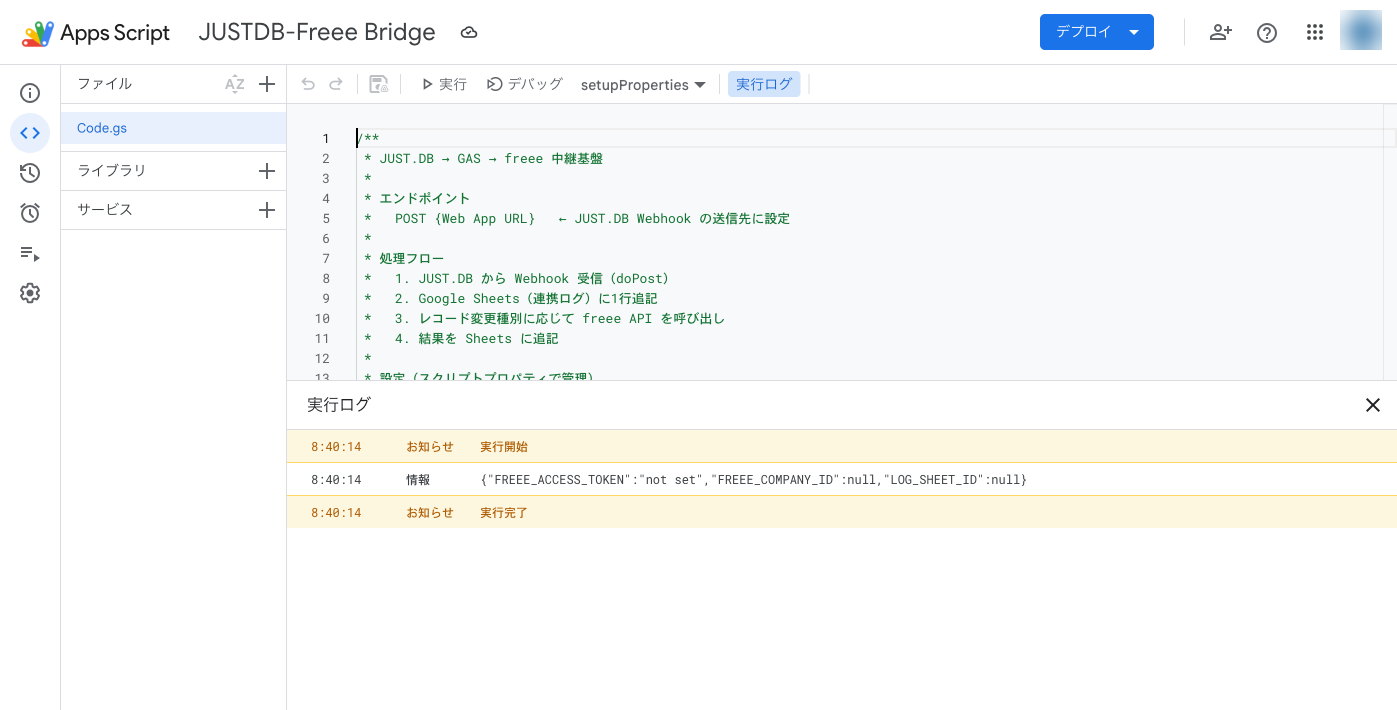This screenshot has width=1397, height=710.
Task: Add a library with plus icon
Action: [267, 171]
